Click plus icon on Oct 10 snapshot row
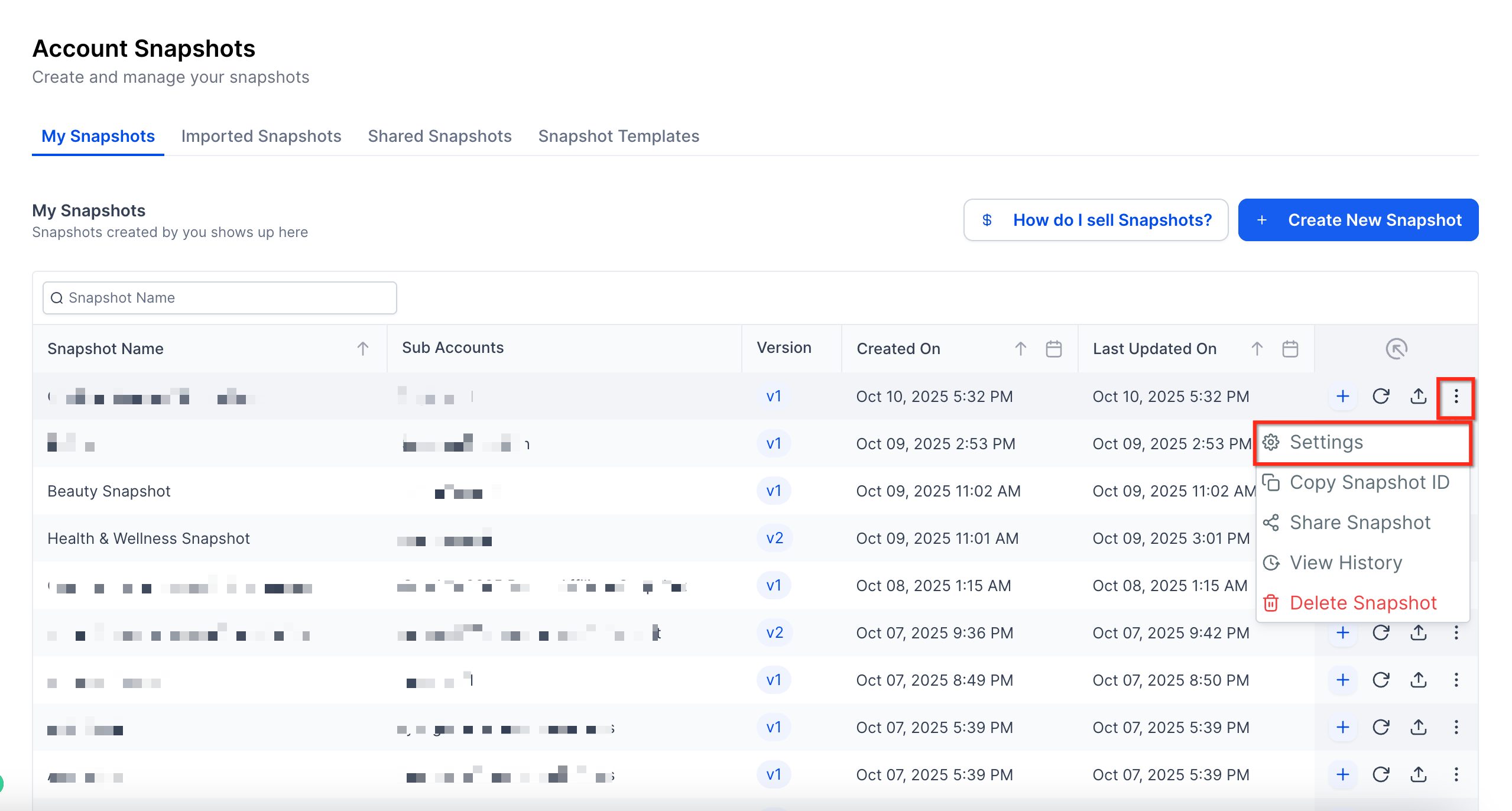 [x=1342, y=396]
